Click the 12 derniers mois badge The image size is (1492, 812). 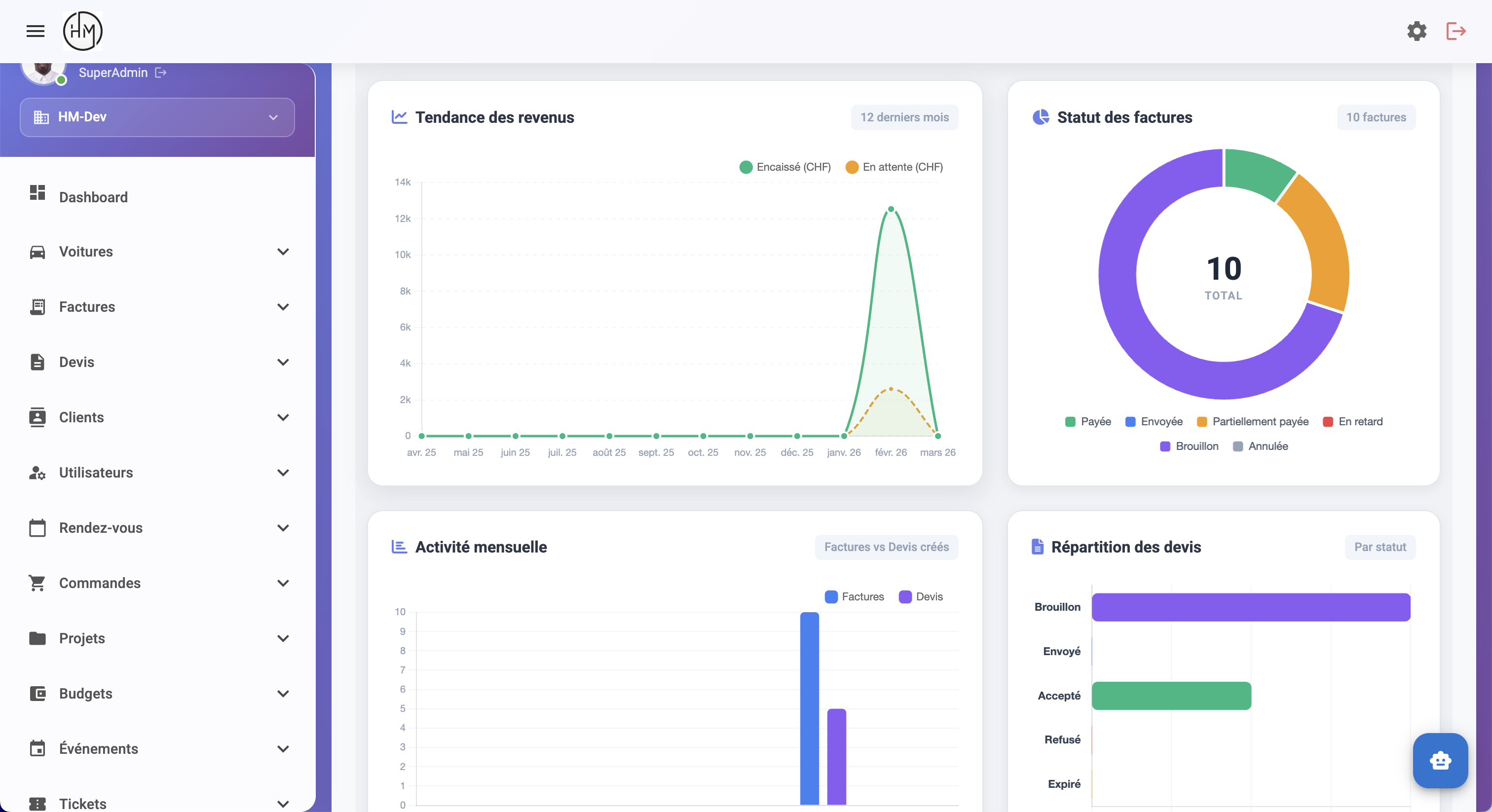[904, 117]
